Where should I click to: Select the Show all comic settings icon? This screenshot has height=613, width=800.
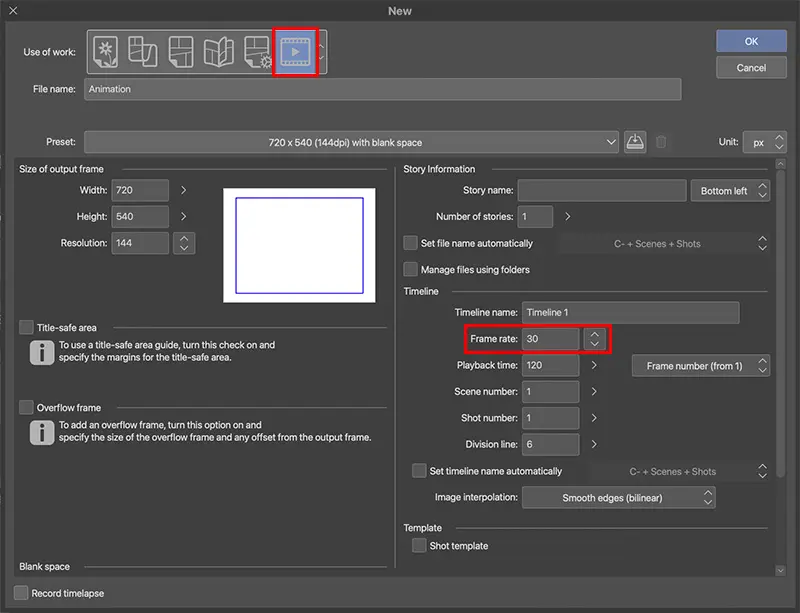tap(257, 52)
